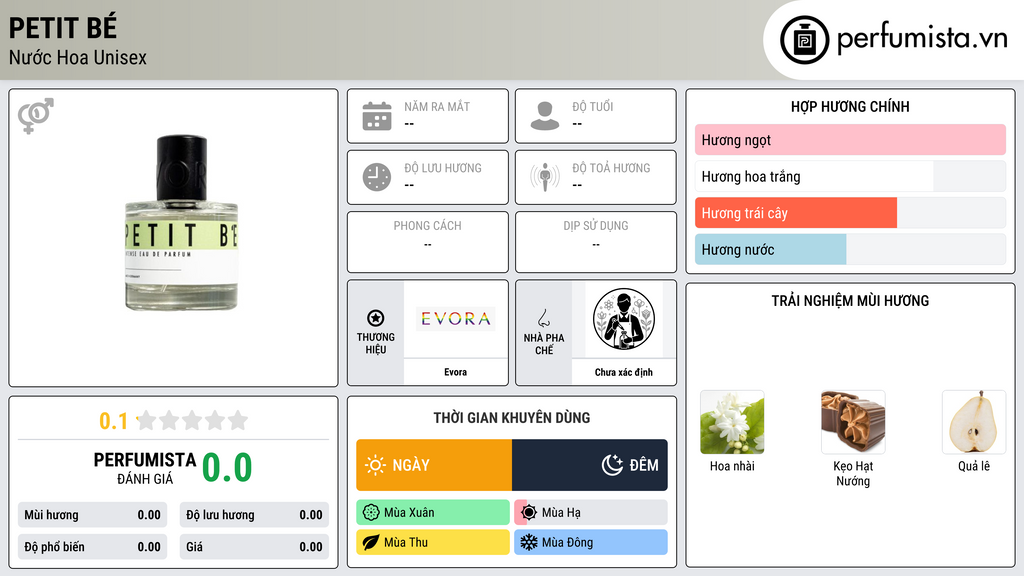Click the Hợp hương chính heading
Image resolution: width=1024 pixels, height=576 pixels.
click(x=850, y=106)
